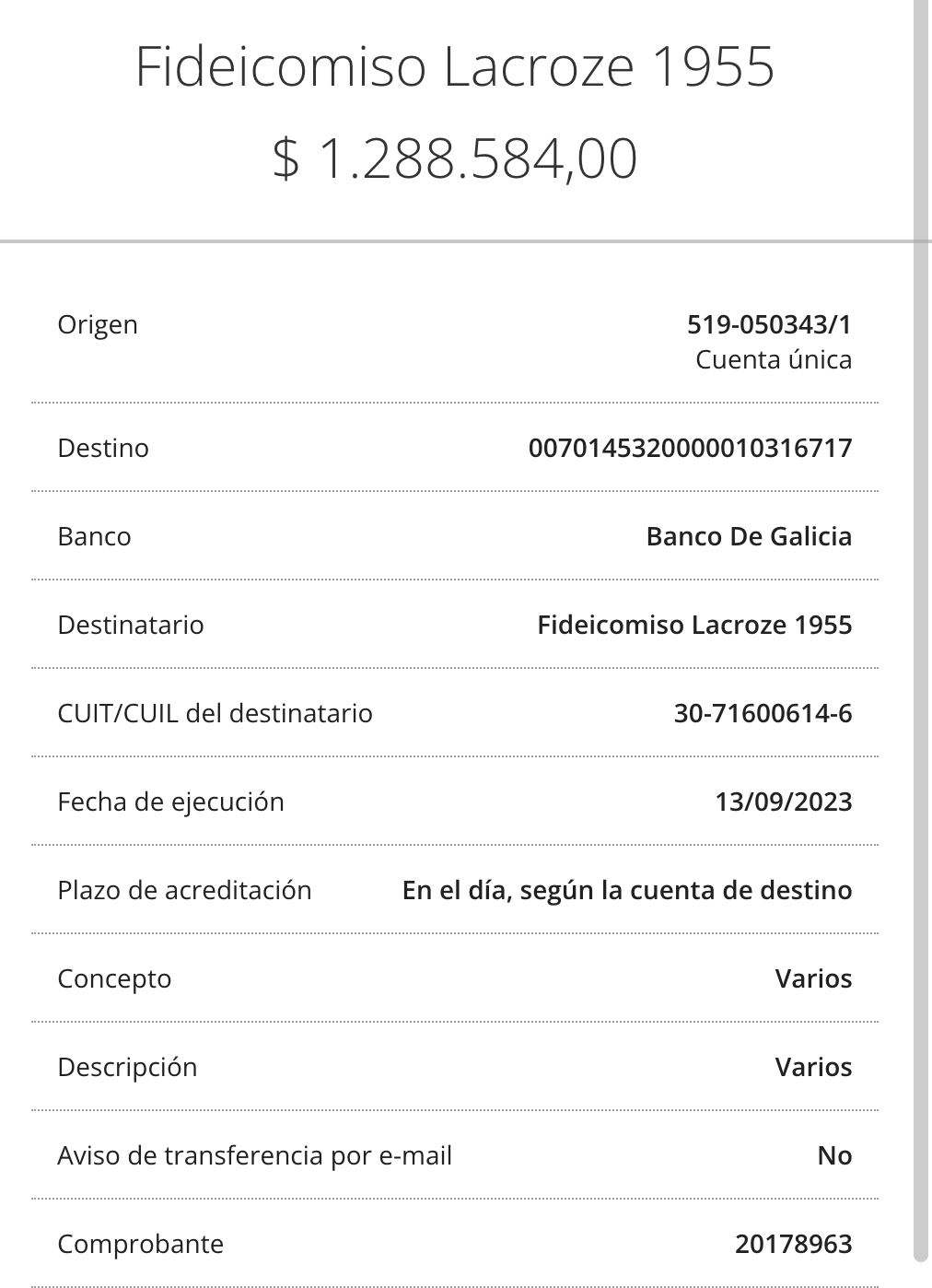Click the CUIT number 30-71600614-6

point(763,713)
